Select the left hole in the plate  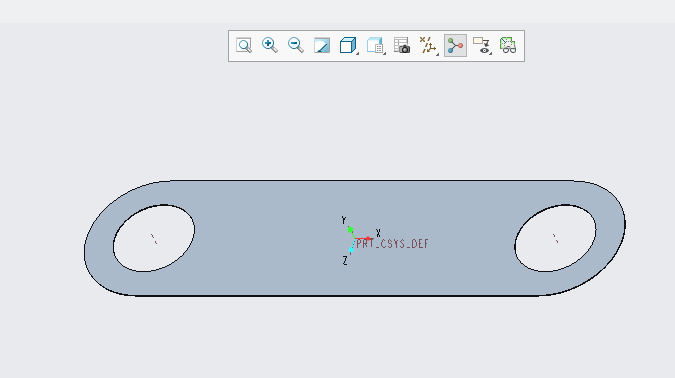[154, 238]
